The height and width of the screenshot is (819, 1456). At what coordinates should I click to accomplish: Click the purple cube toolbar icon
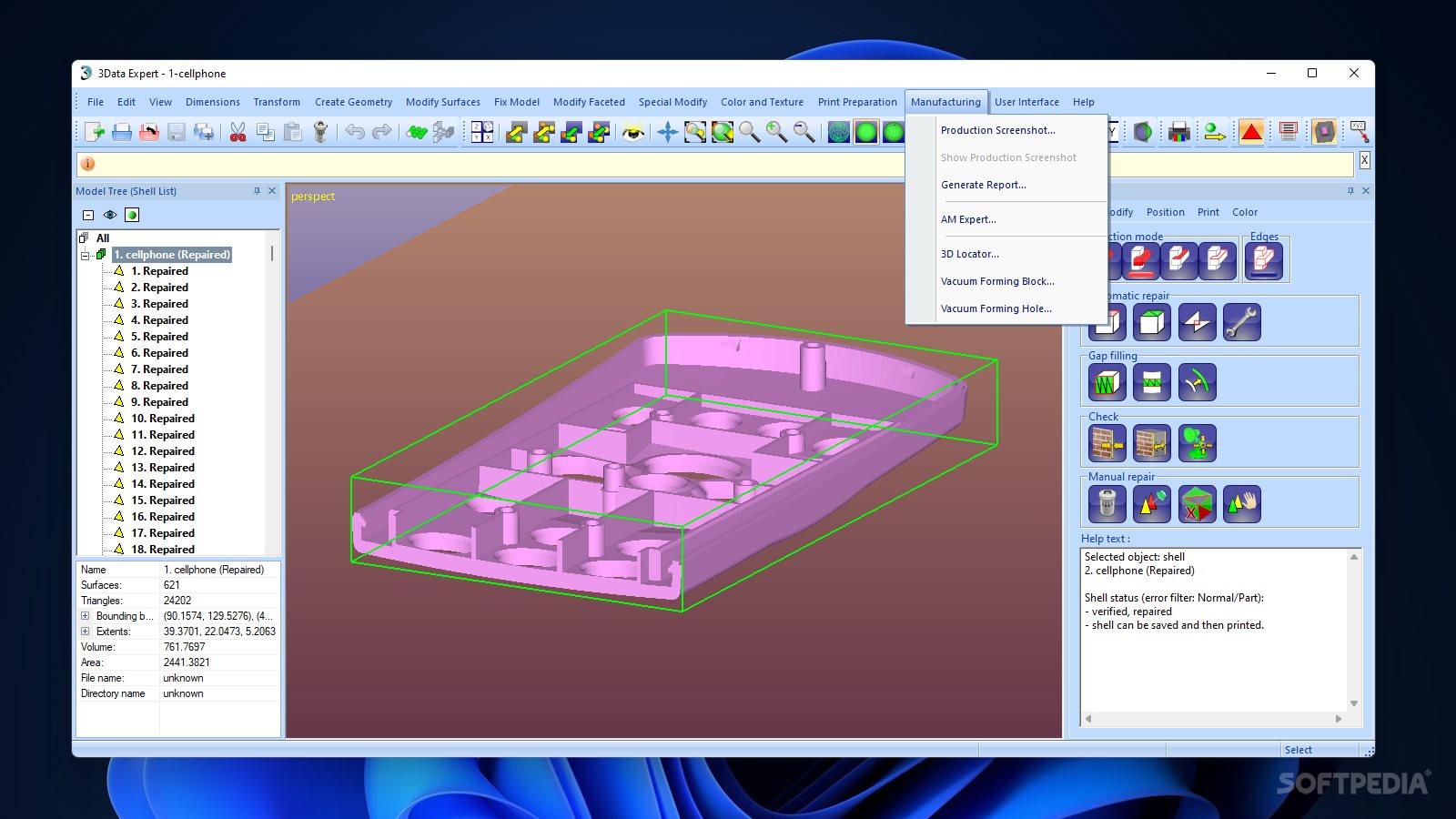click(1325, 132)
